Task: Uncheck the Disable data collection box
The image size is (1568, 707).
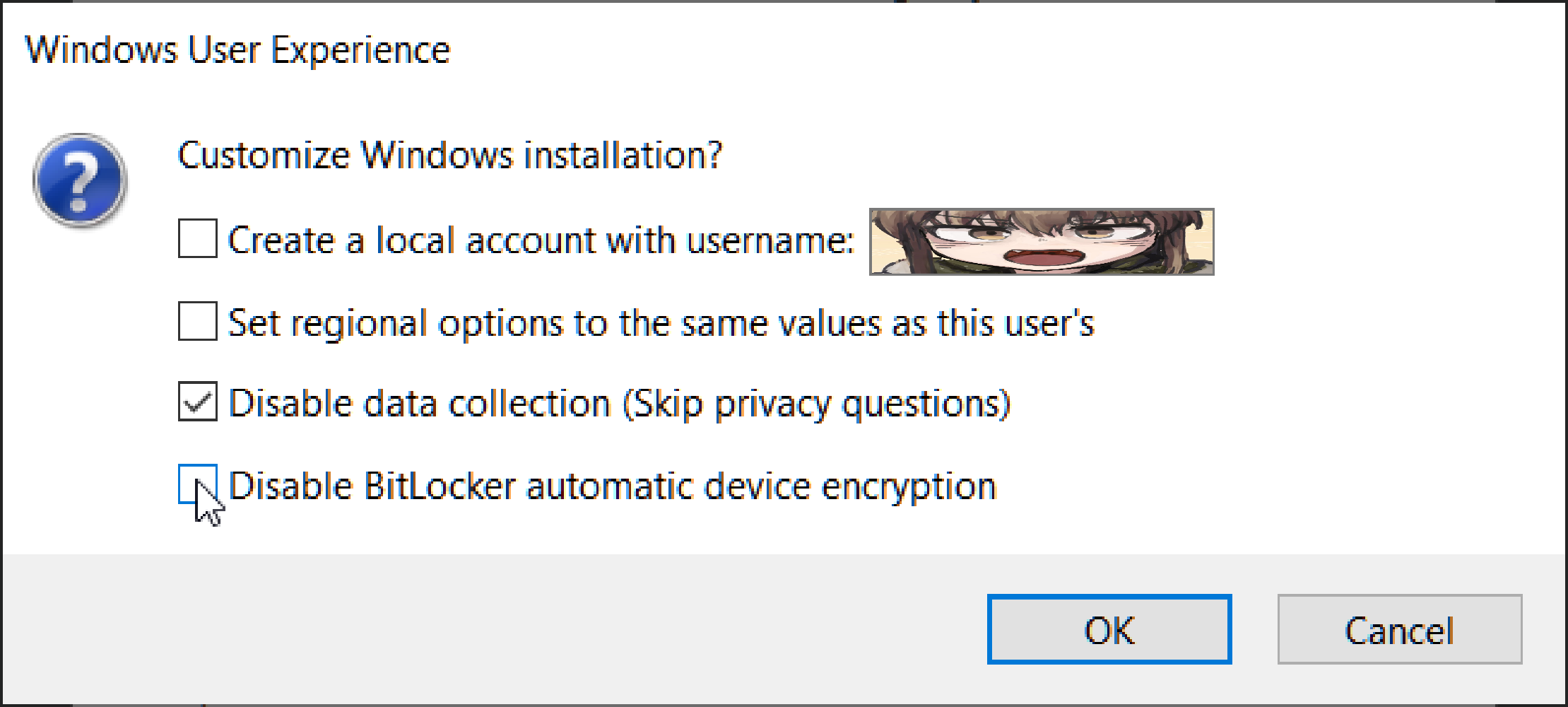Action: (x=198, y=402)
